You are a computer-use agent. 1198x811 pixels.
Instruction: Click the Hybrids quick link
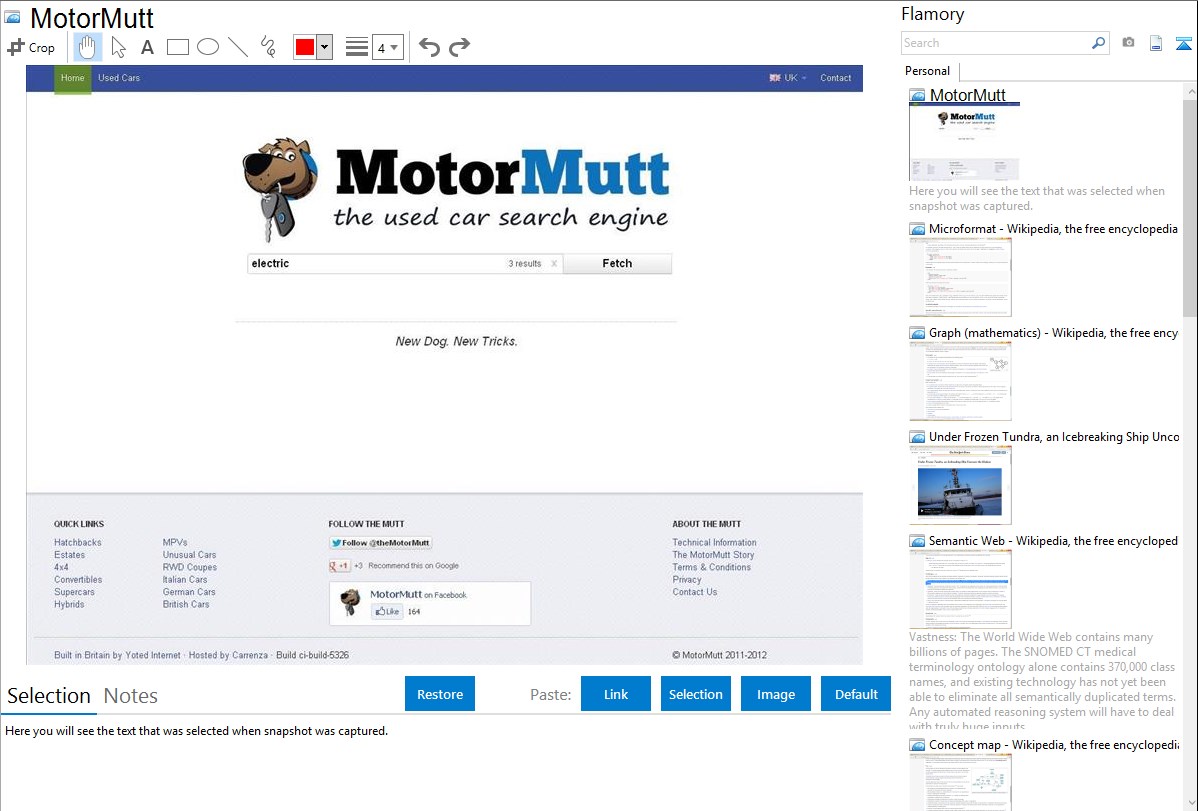(x=70, y=604)
